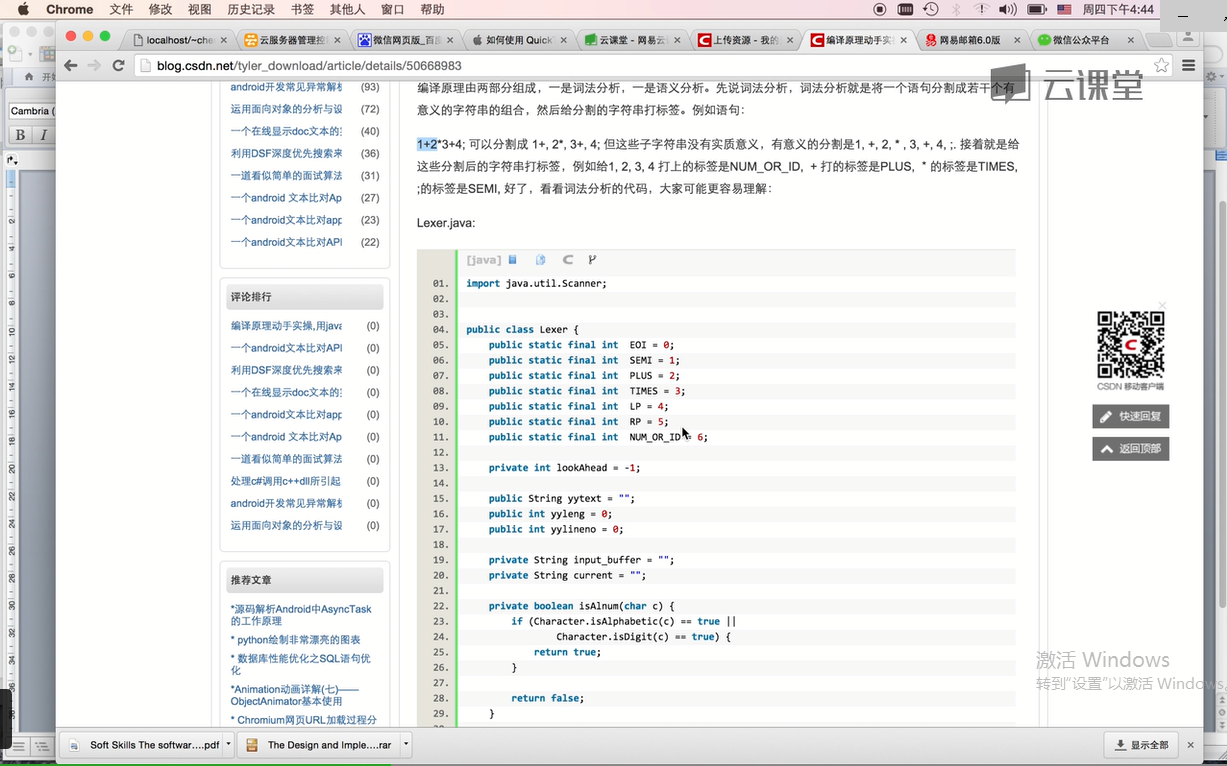The height and width of the screenshot is (766, 1227).
Task: Switch to the 云课堂 - 网易云 tab
Action: pyautogui.click(x=630, y=40)
